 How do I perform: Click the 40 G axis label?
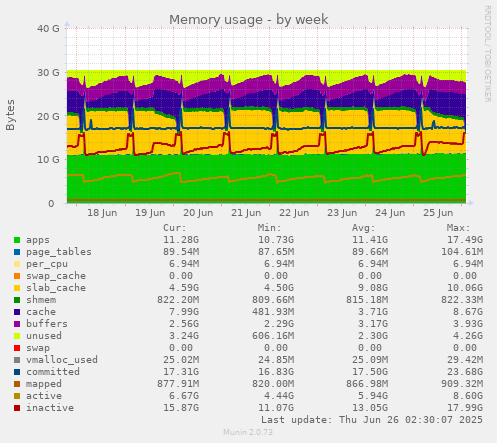tap(48, 29)
